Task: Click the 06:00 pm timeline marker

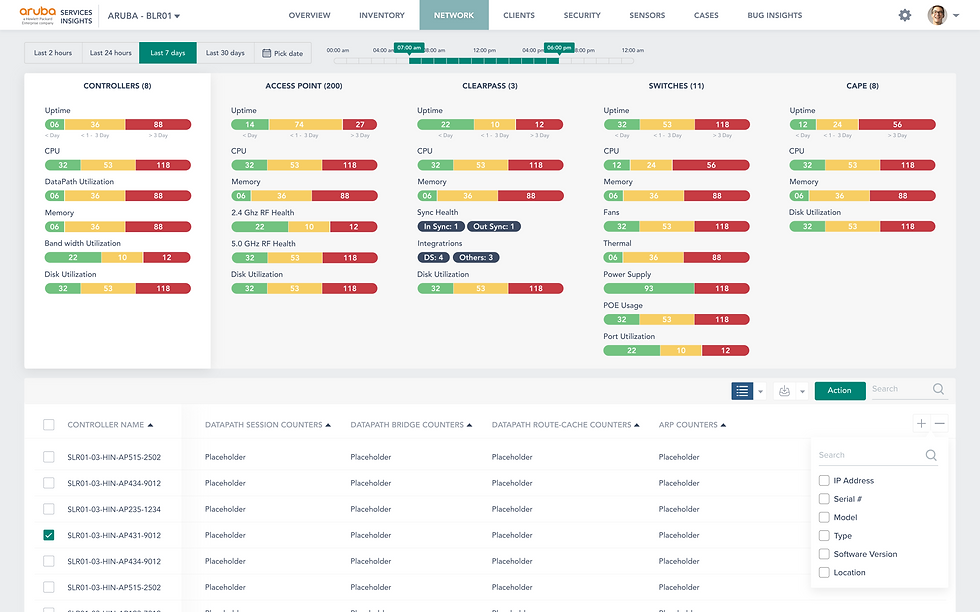Action: tap(558, 48)
